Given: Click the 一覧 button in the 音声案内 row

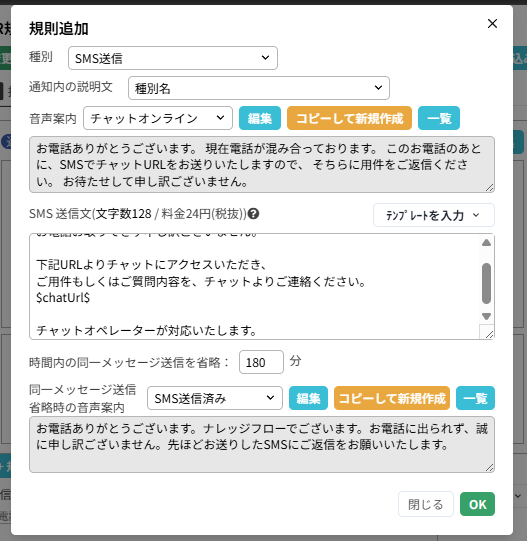Looking at the screenshot, I should point(439,118).
